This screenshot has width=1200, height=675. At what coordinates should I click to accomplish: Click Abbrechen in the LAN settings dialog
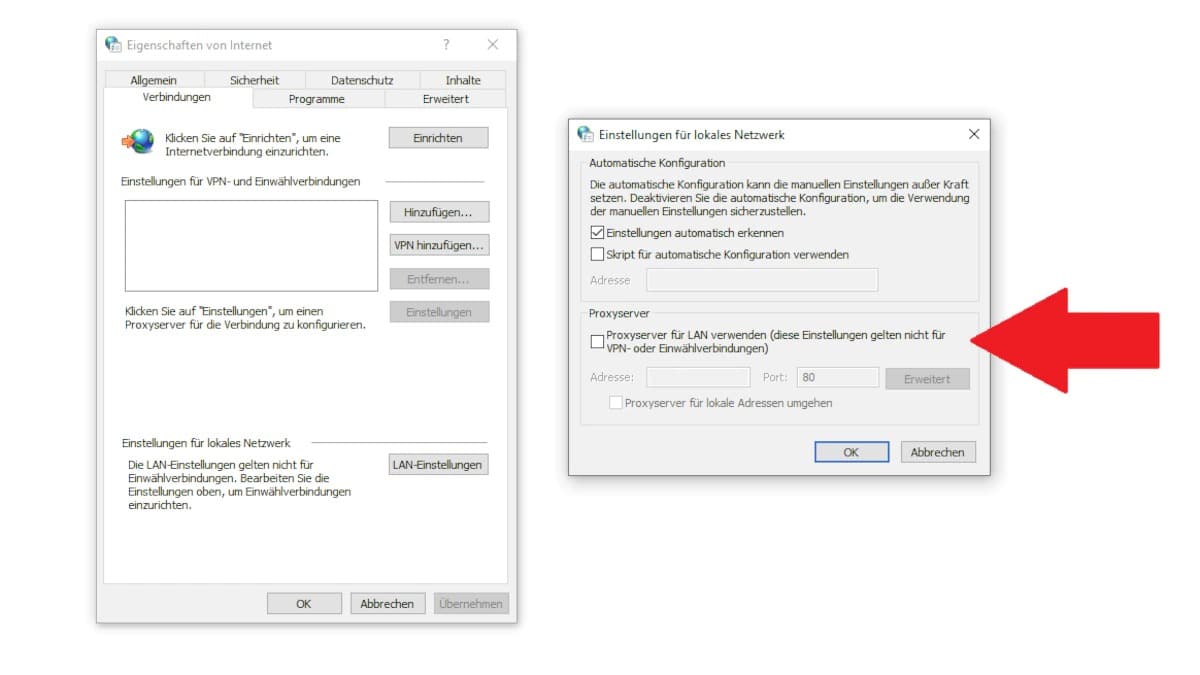(x=938, y=452)
